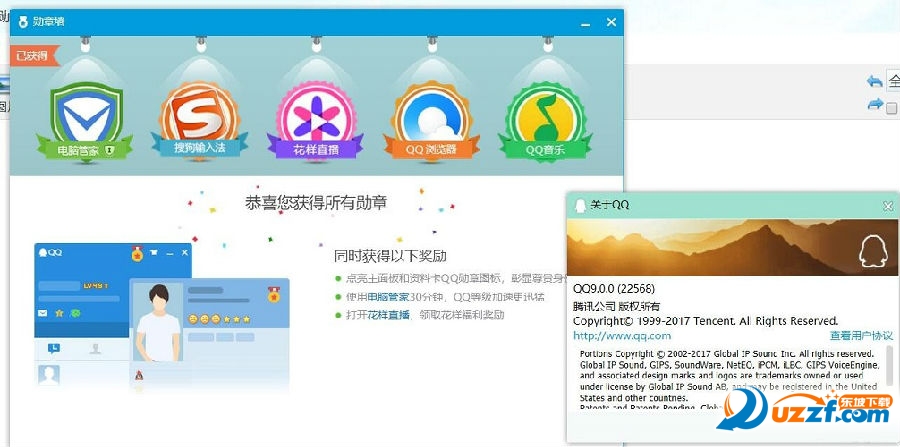
Task: Click the 电脑管家 medal badge
Action: [86, 121]
